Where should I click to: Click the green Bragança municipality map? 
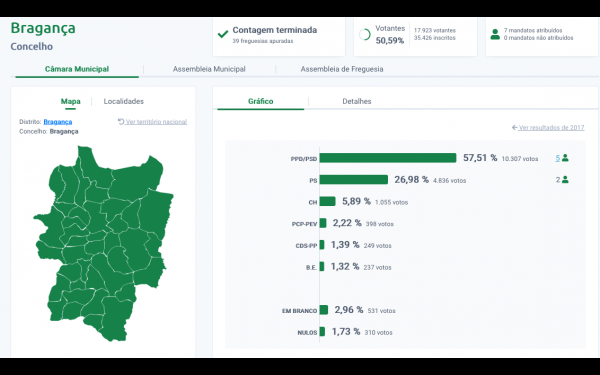coord(103,243)
